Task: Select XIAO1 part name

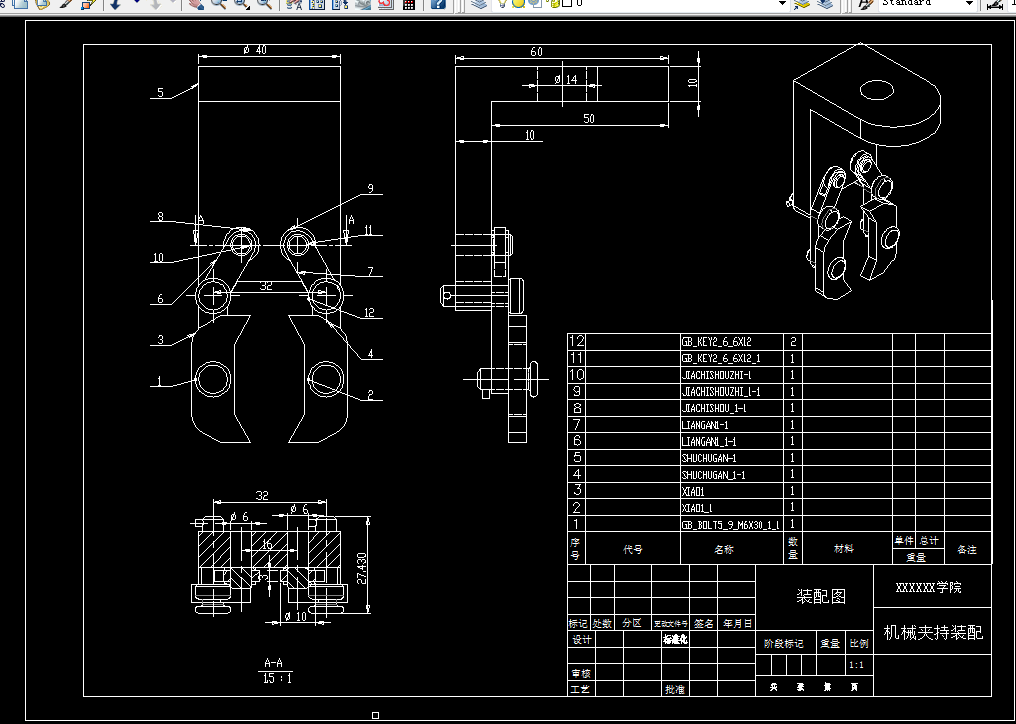Action: [x=695, y=492]
